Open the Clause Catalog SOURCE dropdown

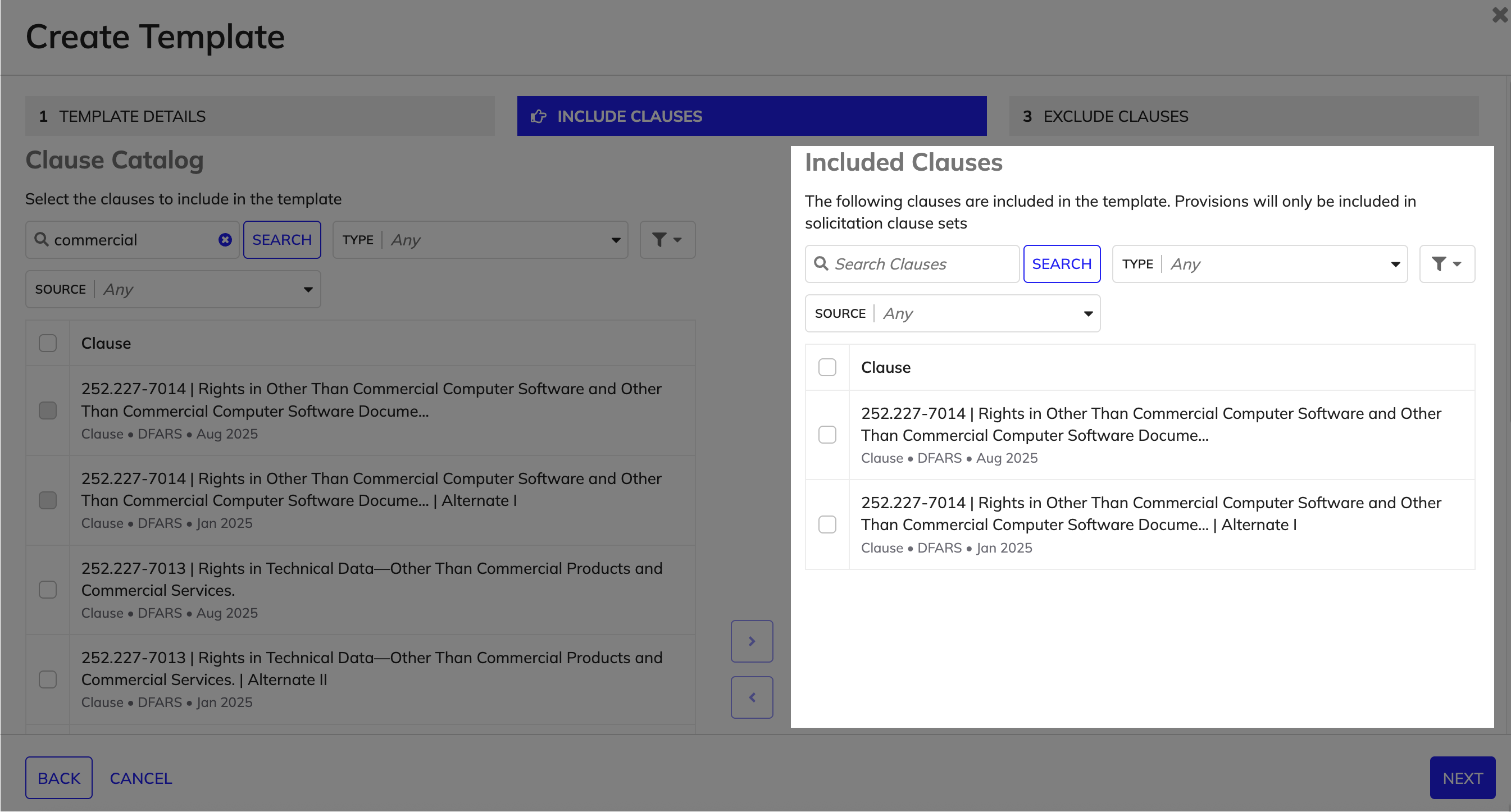[x=173, y=289]
